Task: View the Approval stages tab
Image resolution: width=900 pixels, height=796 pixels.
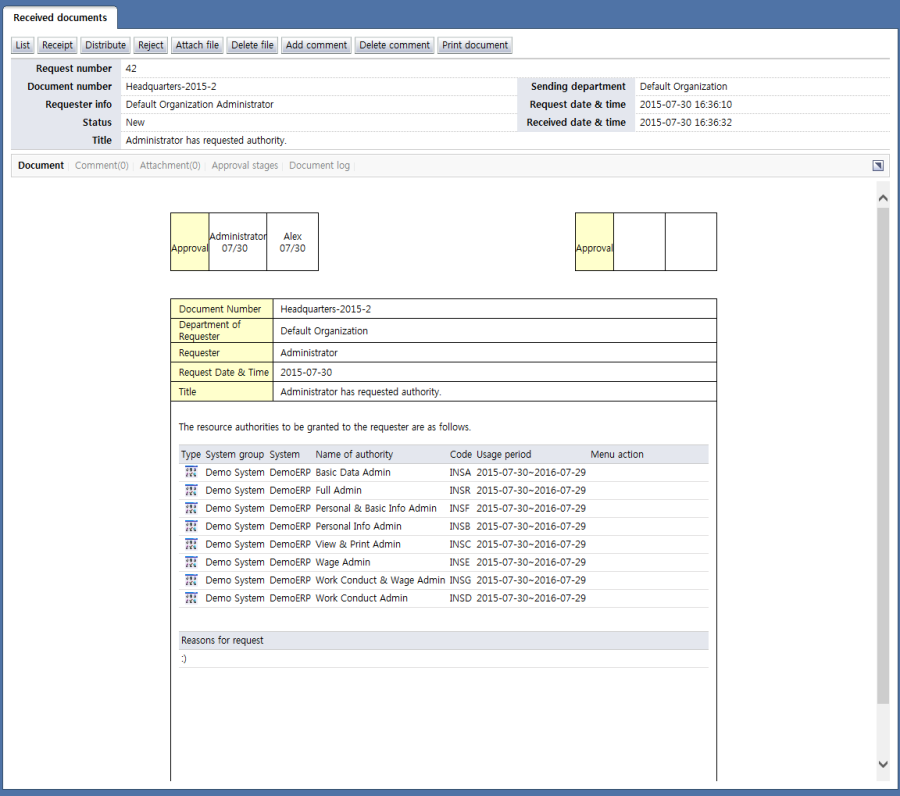Action: click(x=245, y=166)
